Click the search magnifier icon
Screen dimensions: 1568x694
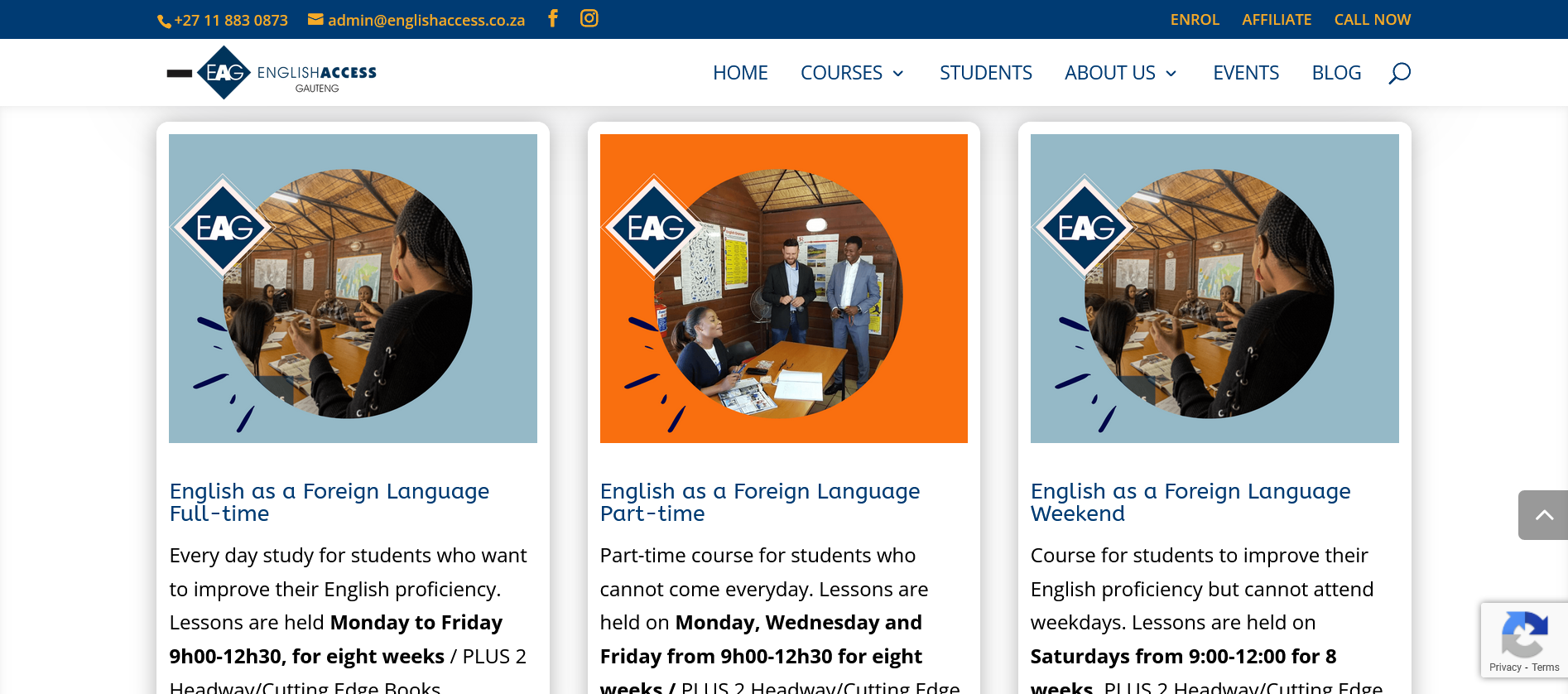coord(1399,73)
